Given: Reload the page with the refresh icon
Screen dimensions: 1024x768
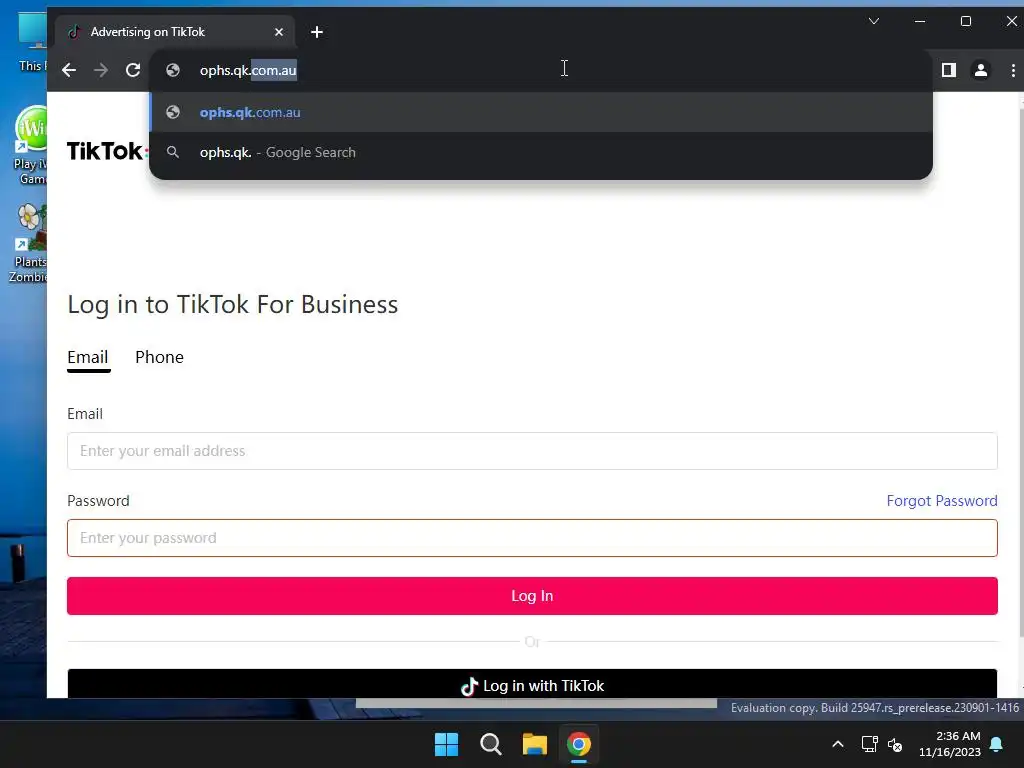Looking at the screenshot, I should coord(133,70).
